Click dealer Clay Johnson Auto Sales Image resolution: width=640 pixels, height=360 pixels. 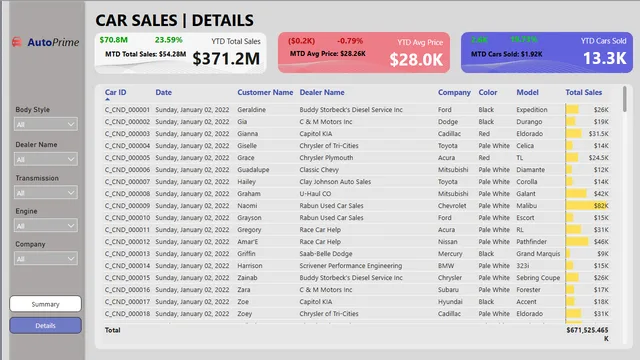(335, 182)
